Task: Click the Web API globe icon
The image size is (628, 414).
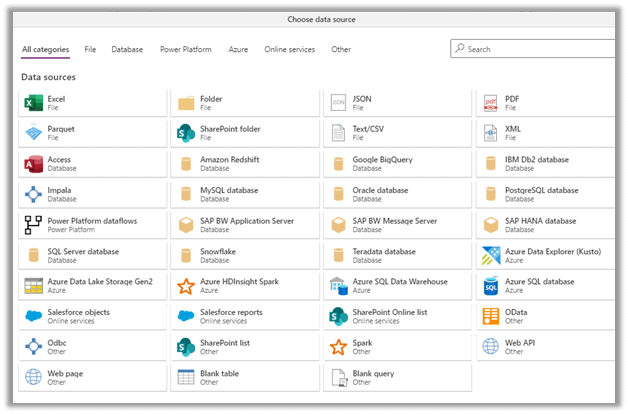Action: point(490,347)
